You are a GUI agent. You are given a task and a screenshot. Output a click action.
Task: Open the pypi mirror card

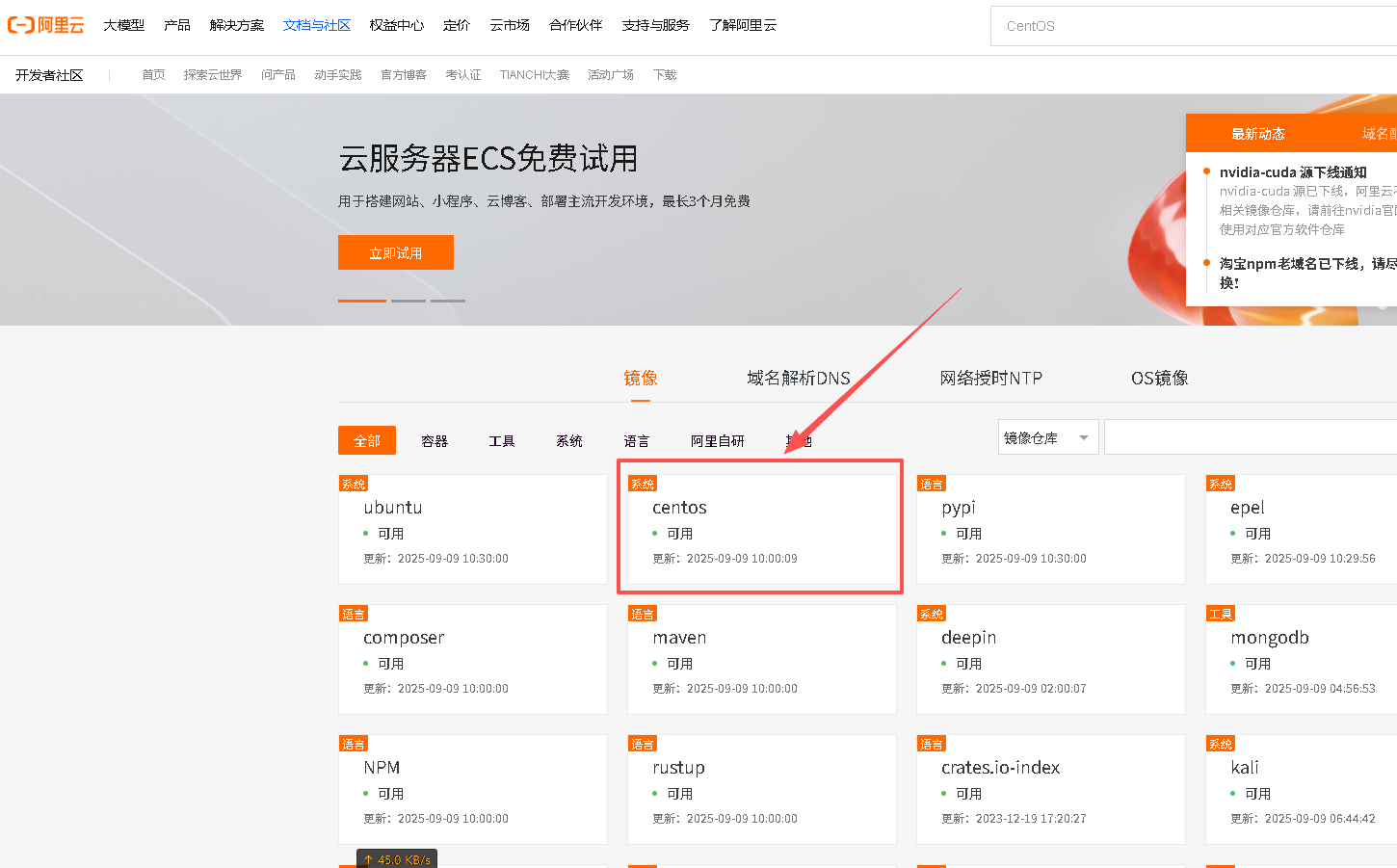1051,529
